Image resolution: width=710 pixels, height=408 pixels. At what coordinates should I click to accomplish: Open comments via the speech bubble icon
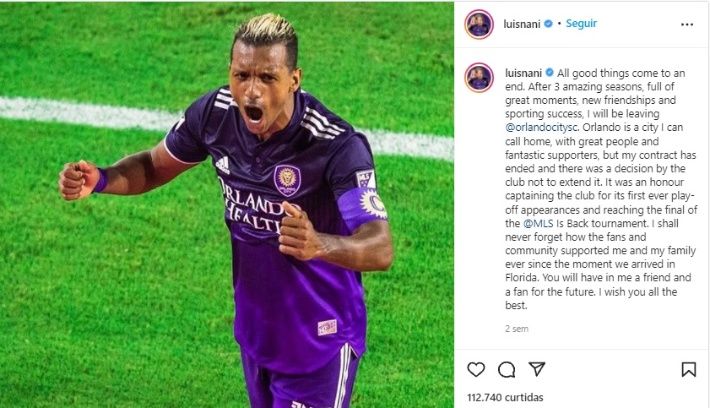pos(506,370)
